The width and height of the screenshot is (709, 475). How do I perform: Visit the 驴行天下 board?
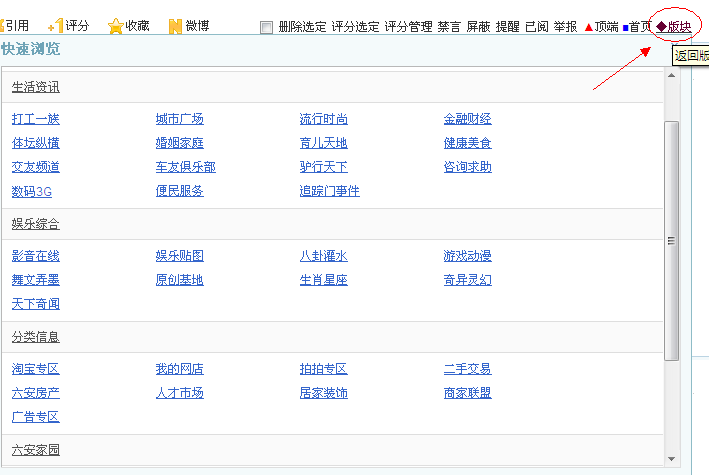point(323,167)
